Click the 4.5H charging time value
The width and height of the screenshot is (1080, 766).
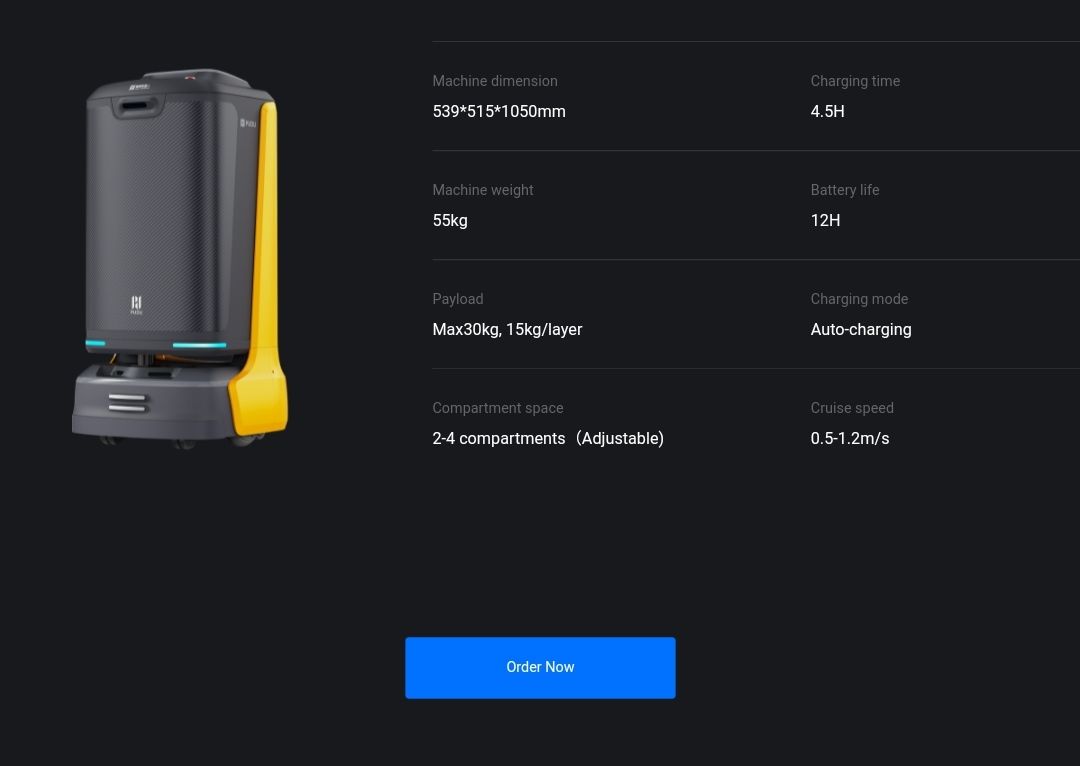[827, 111]
